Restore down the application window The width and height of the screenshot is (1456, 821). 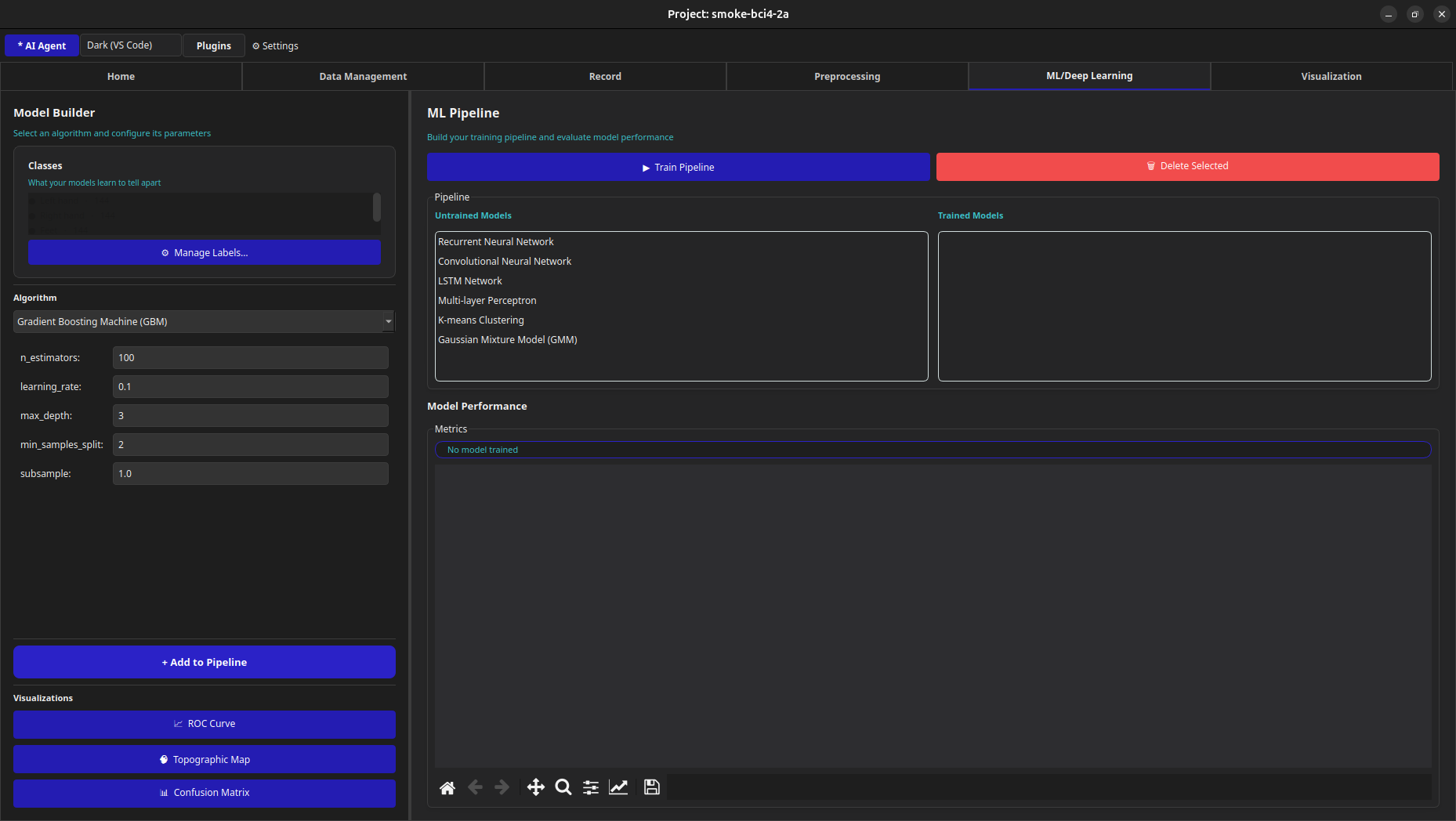[1415, 14]
